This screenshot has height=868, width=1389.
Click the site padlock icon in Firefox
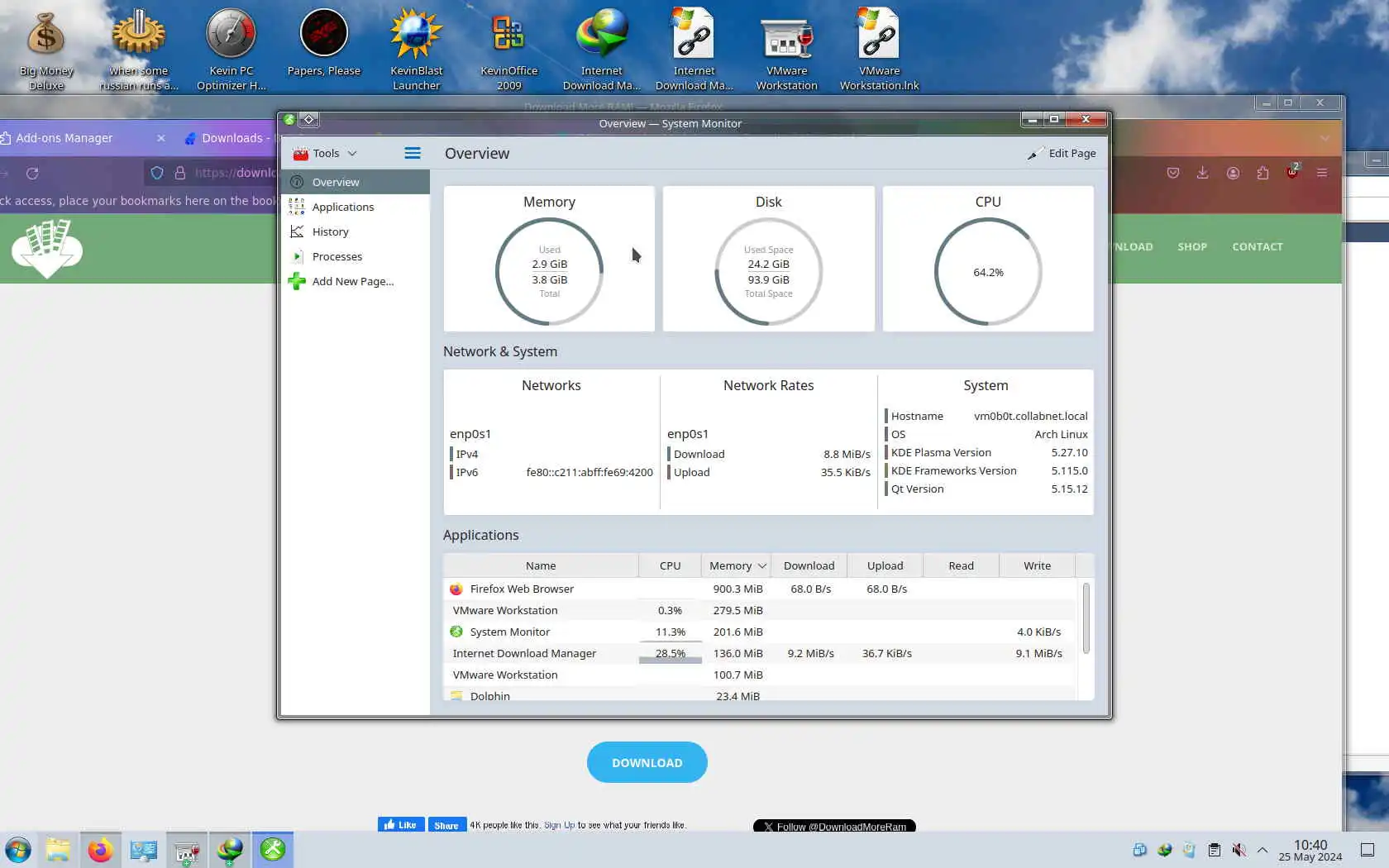coord(179,173)
